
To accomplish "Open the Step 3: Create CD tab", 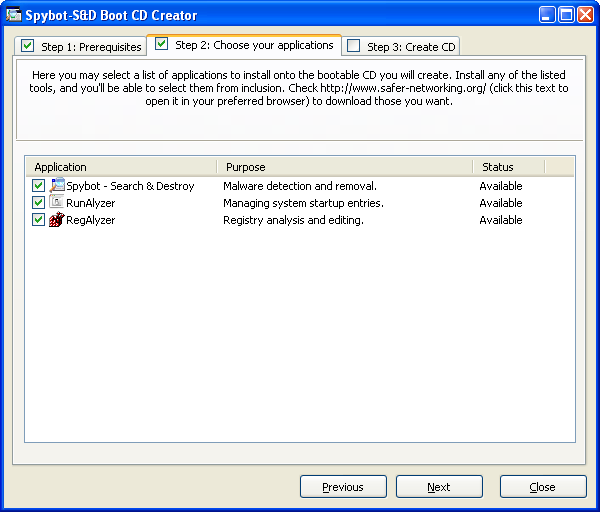I will click(x=401, y=46).
